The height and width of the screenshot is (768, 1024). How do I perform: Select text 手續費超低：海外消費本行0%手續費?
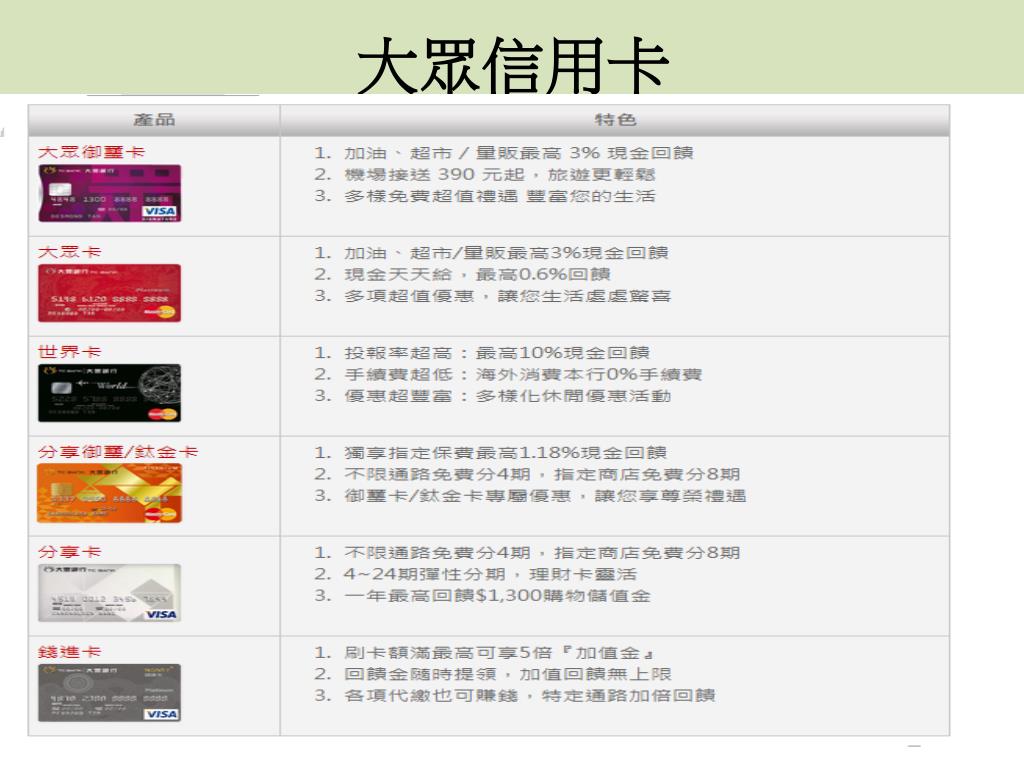pyautogui.click(x=523, y=375)
